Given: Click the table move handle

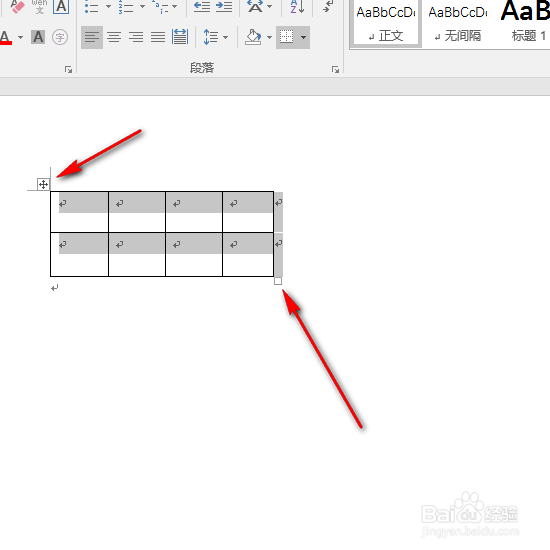Looking at the screenshot, I should pos(43,184).
